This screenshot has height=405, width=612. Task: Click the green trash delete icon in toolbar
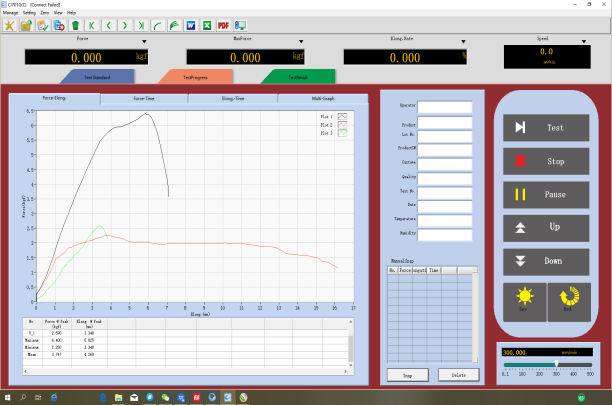point(75,23)
